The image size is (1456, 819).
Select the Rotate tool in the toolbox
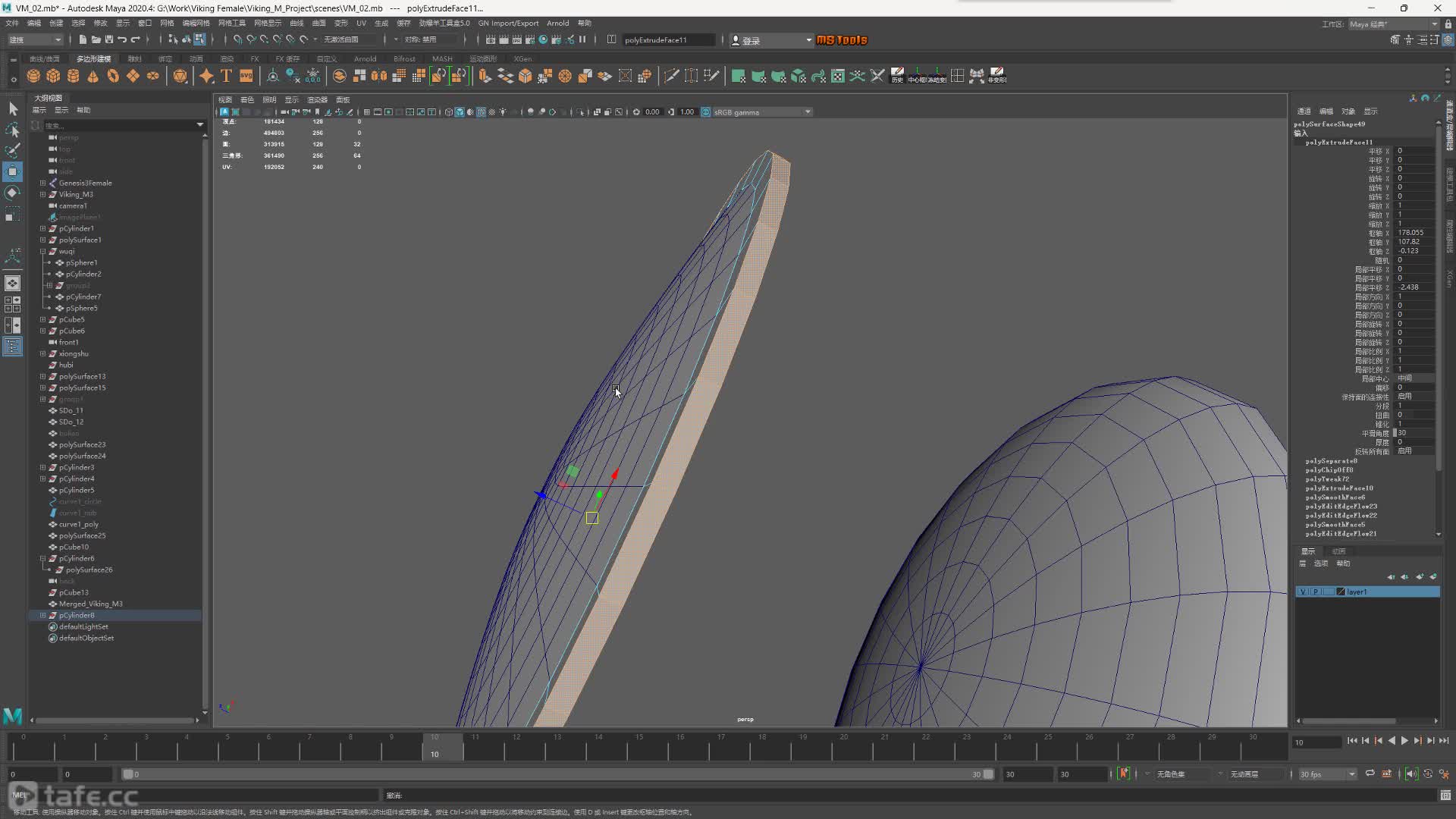click(13, 193)
